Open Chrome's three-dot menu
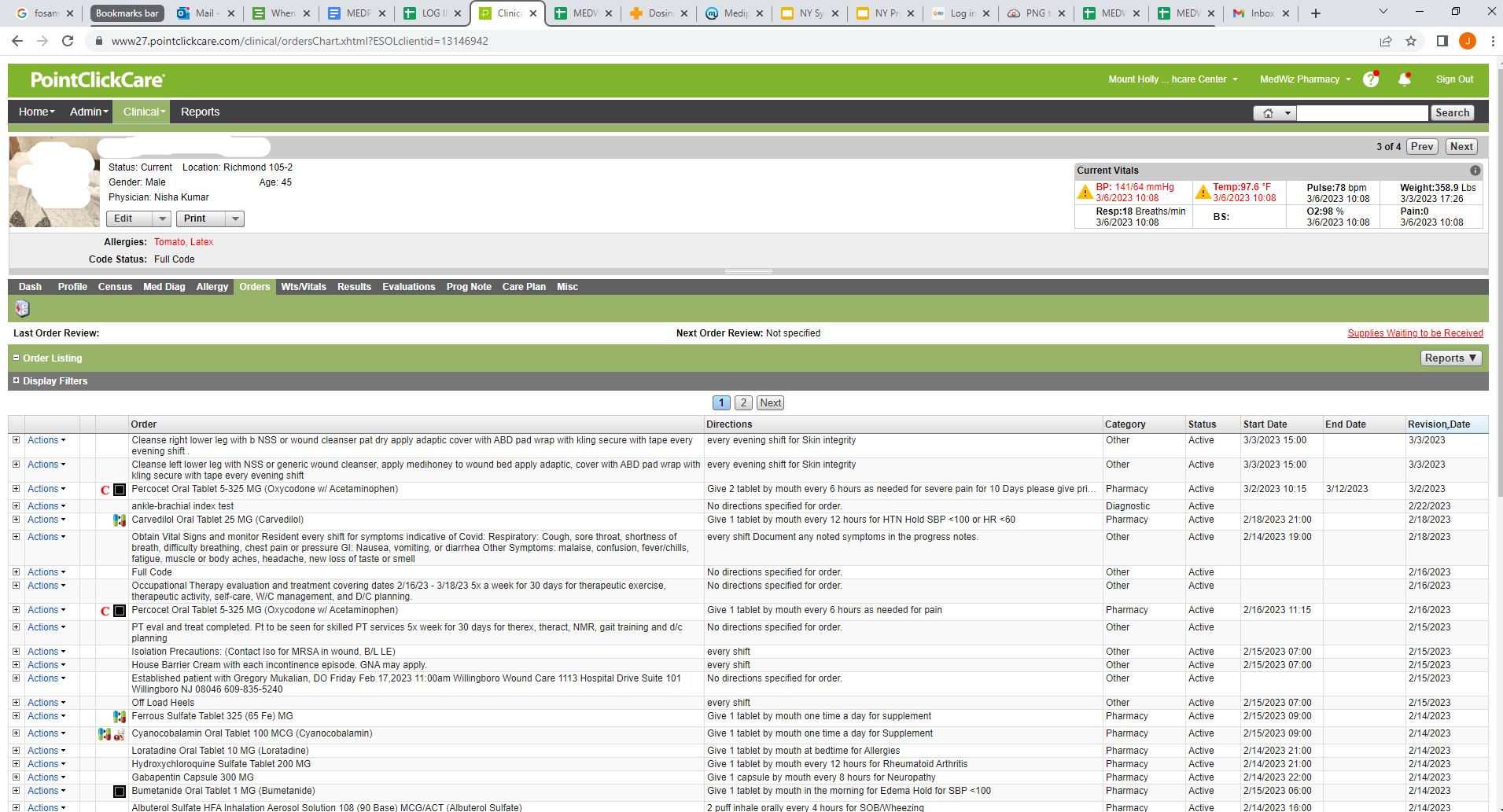Image resolution: width=1503 pixels, height=812 pixels. pyautogui.click(x=1492, y=41)
